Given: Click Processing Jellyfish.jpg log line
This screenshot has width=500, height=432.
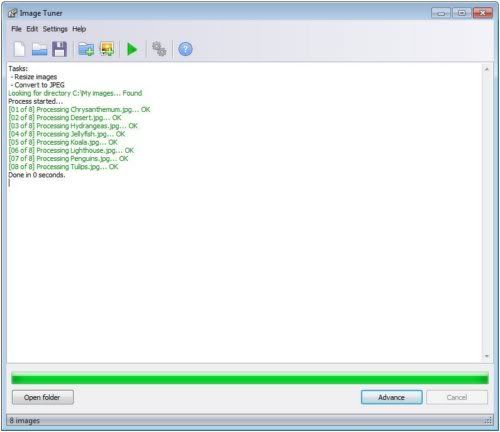Looking at the screenshot, I should 67,134.
